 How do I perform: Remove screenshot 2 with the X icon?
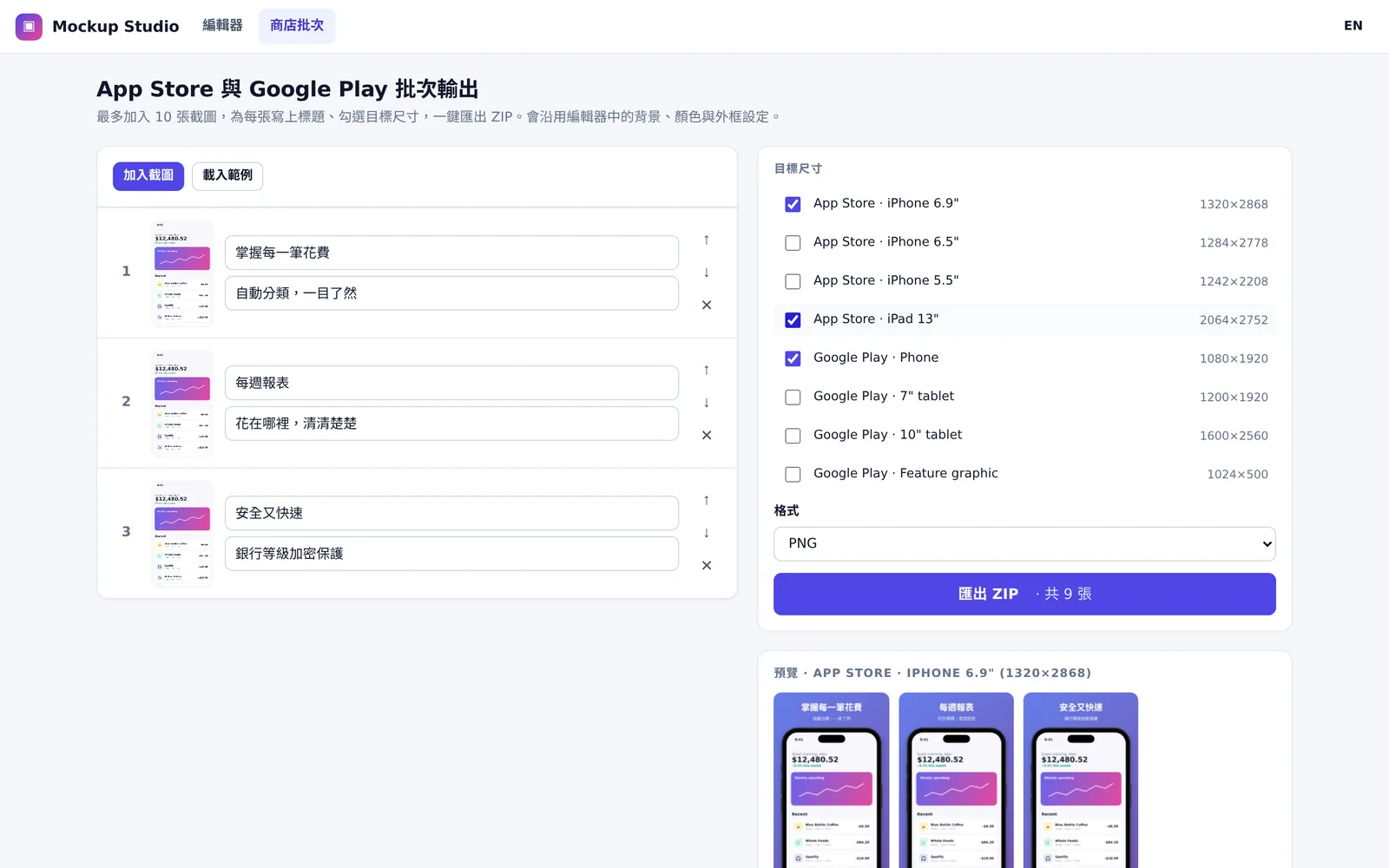click(707, 435)
